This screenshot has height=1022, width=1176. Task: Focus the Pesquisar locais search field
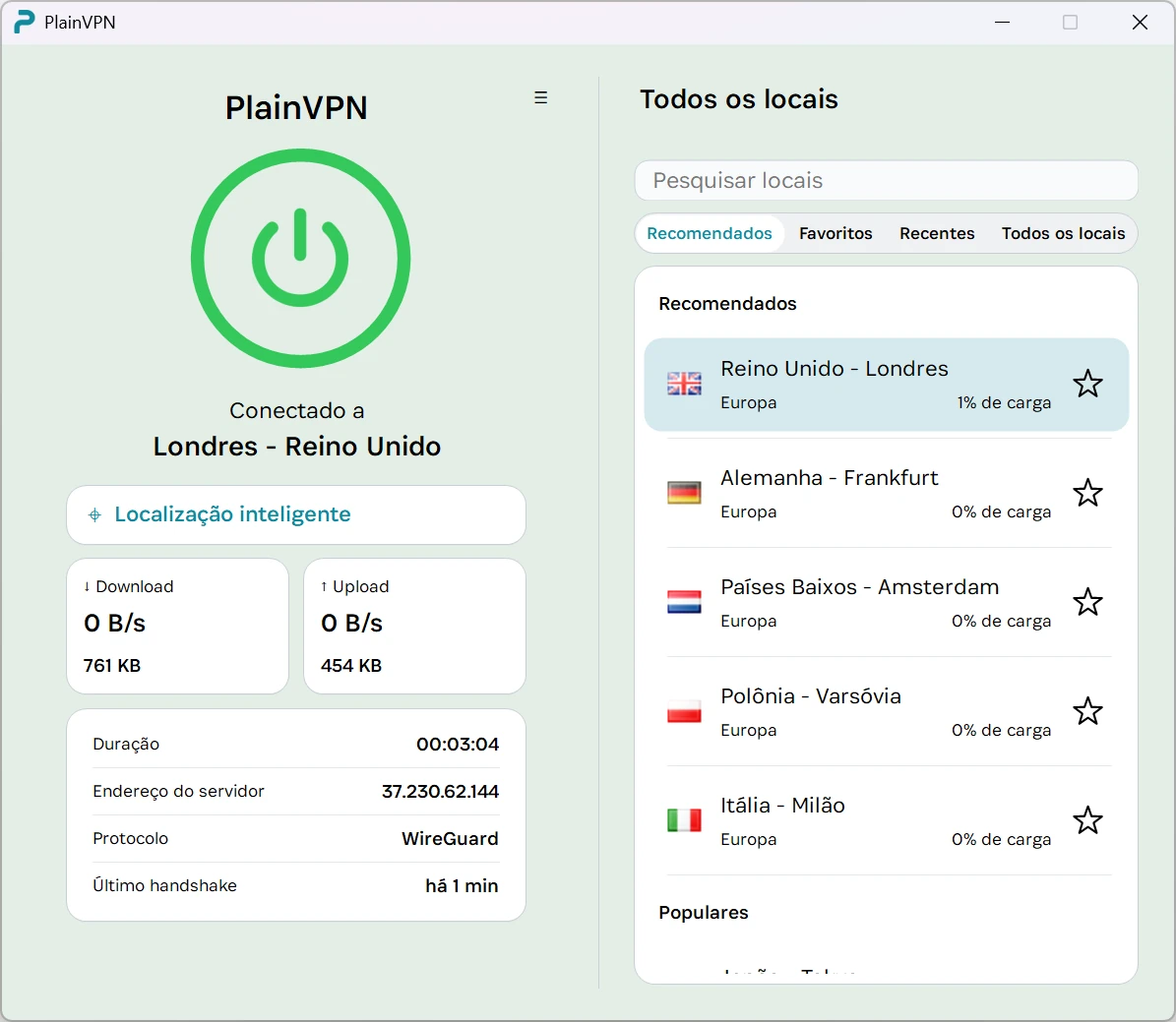click(887, 181)
